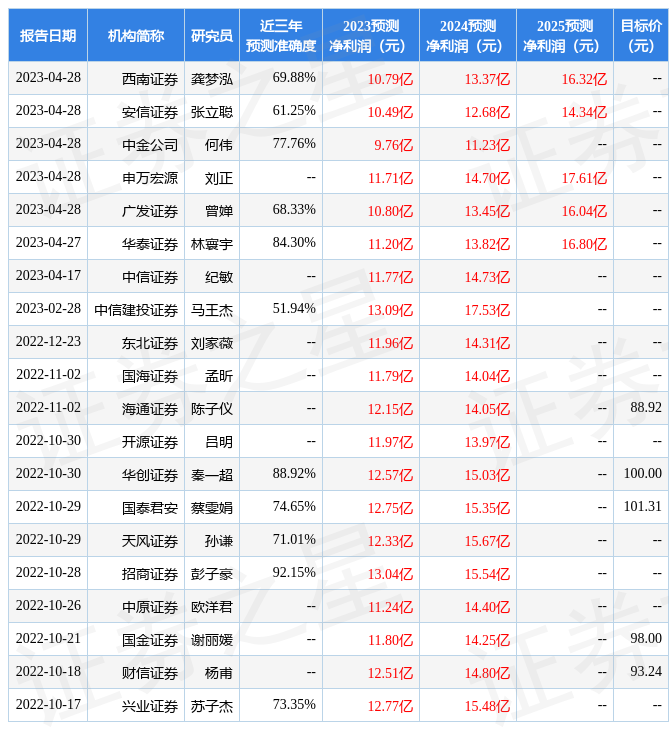Screen dimensions: 669x730
Task: Click the 目标价 column header
Action: (x=641, y=35)
